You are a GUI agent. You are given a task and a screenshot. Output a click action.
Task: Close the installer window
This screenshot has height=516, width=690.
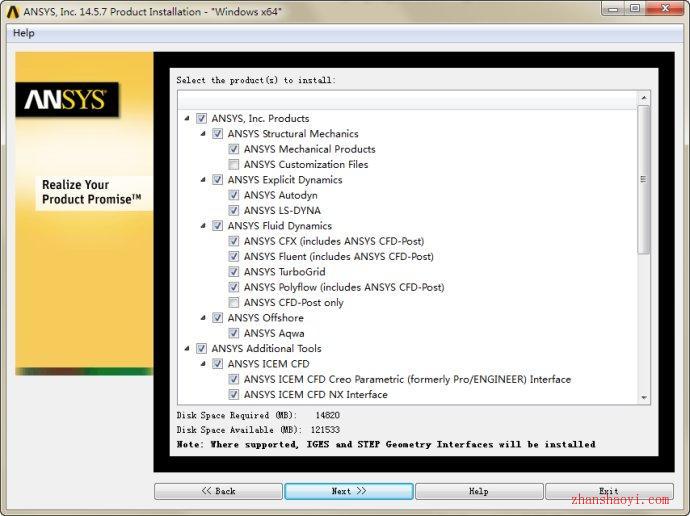pyautogui.click(x=665, y=8)
